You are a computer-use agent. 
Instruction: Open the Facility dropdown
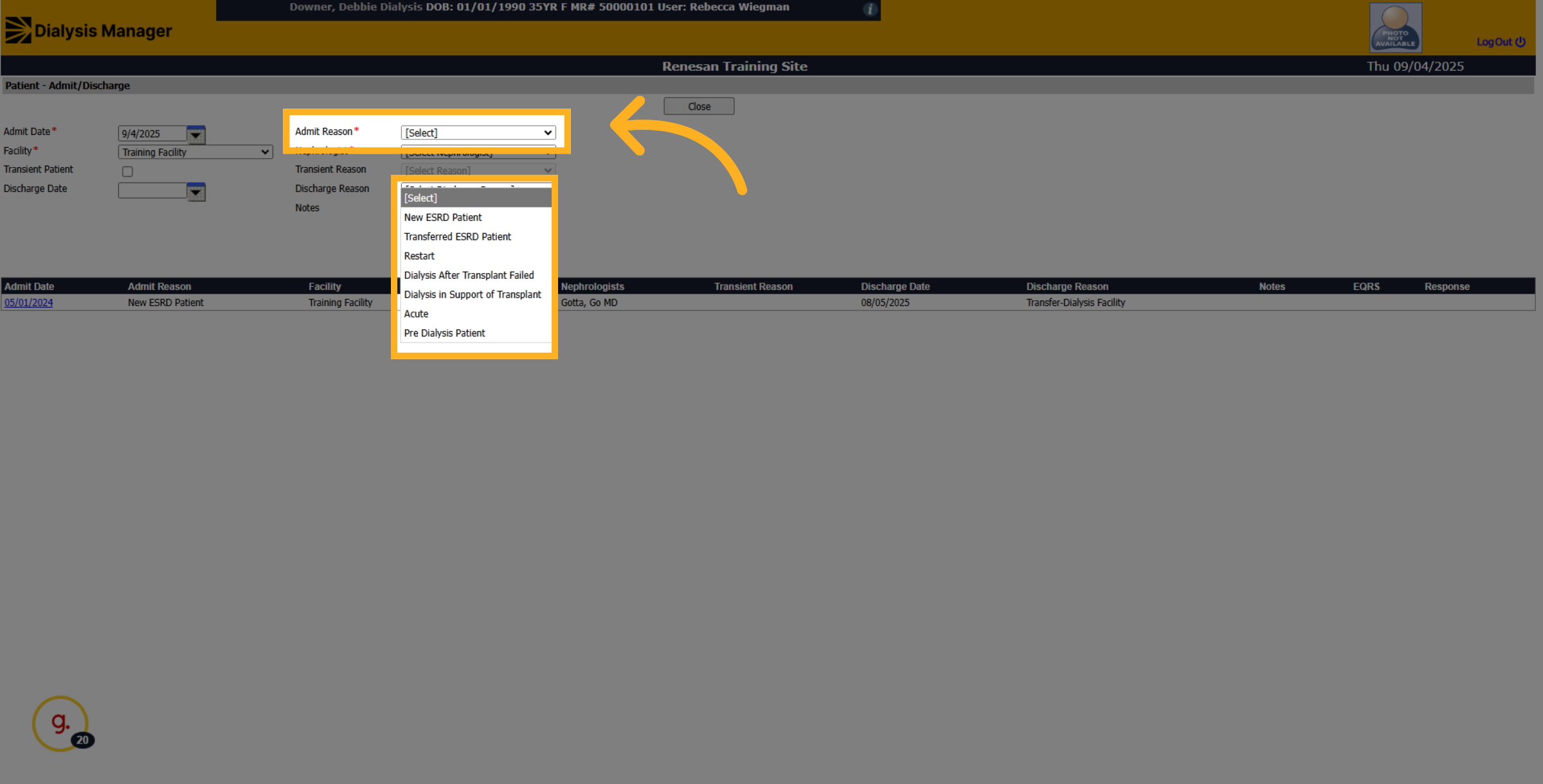pos(195,152)
